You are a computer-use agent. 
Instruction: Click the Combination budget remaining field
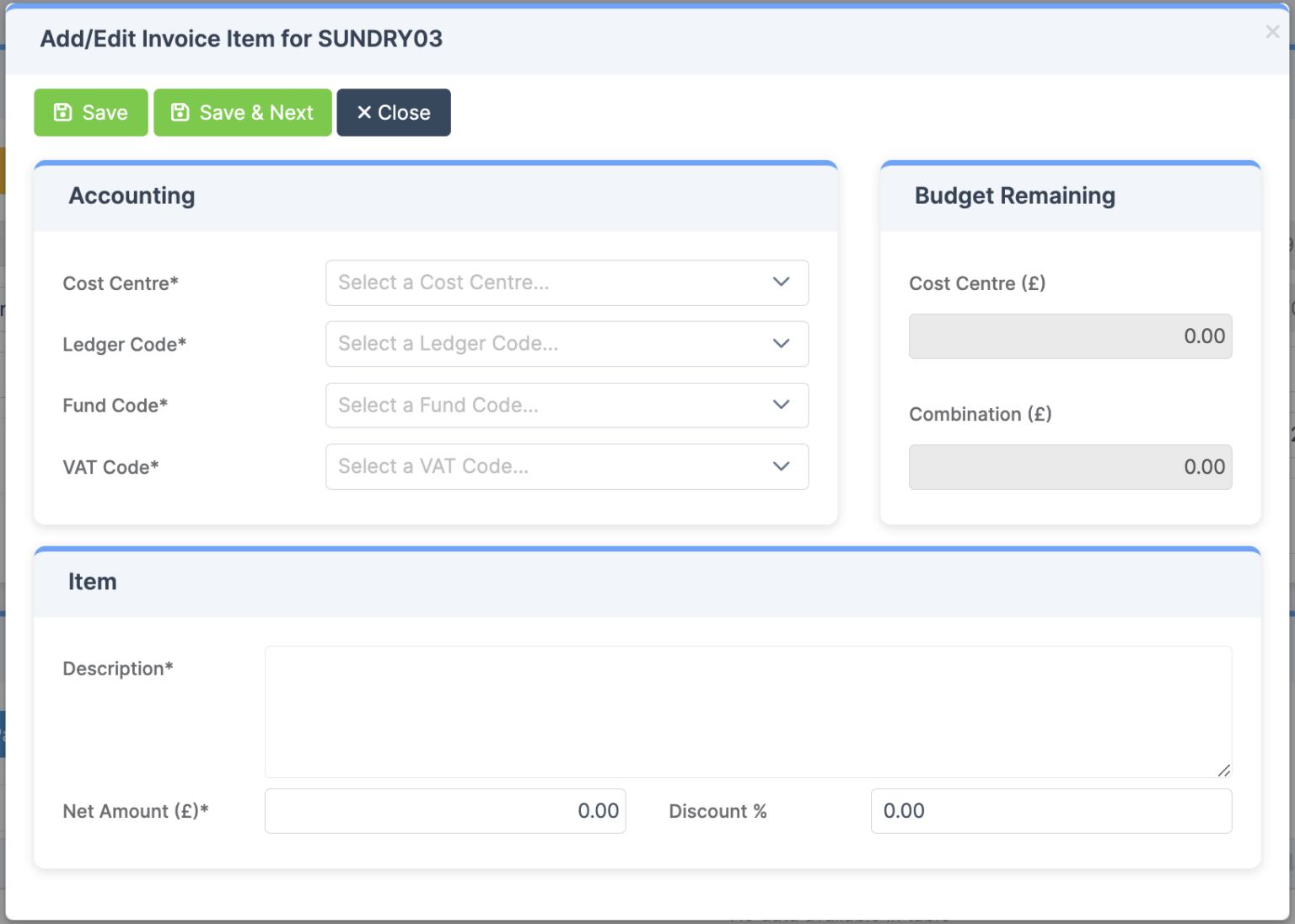(1069, 466)
